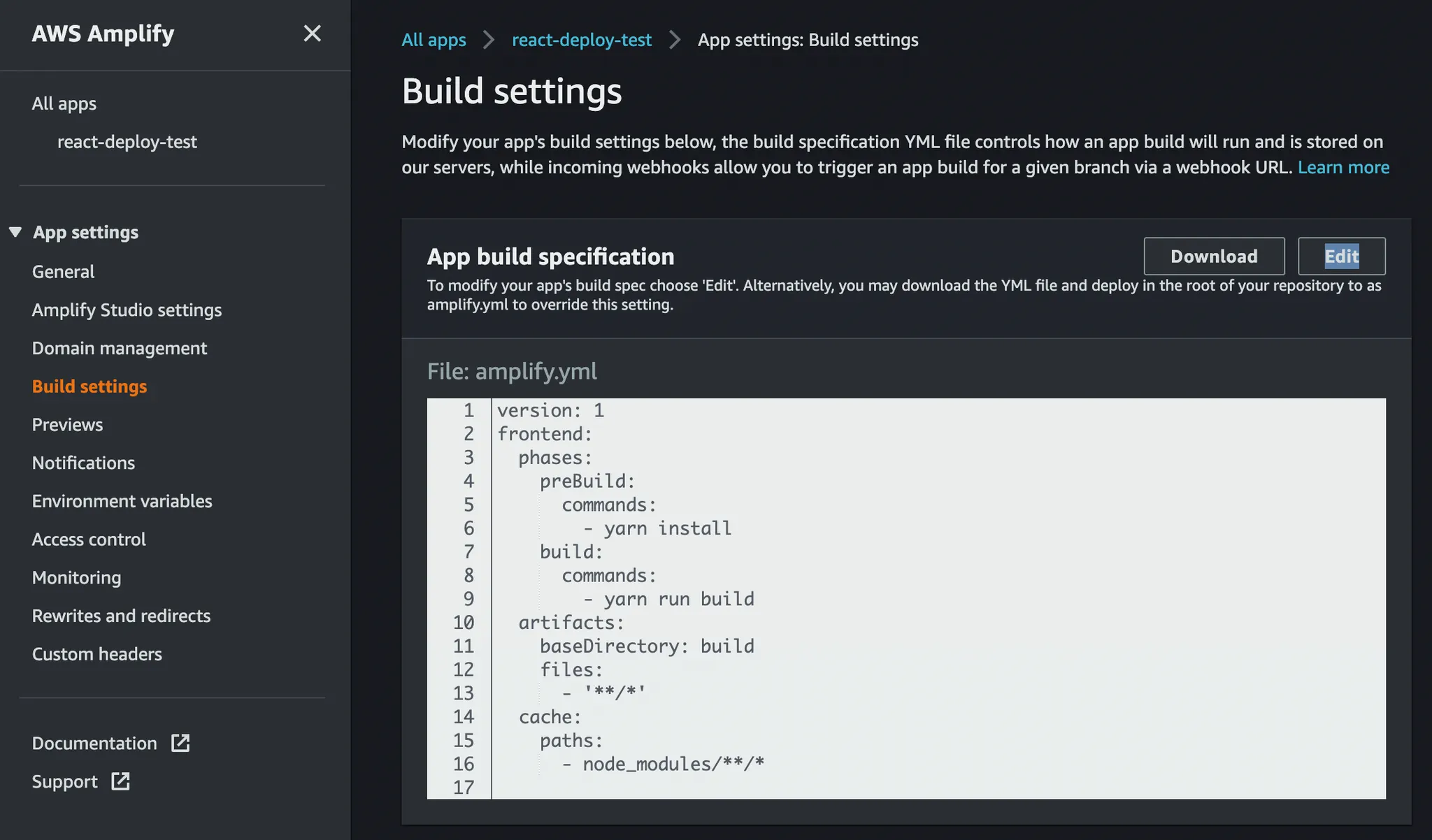Click the Support external link icon

click(120, 781)
